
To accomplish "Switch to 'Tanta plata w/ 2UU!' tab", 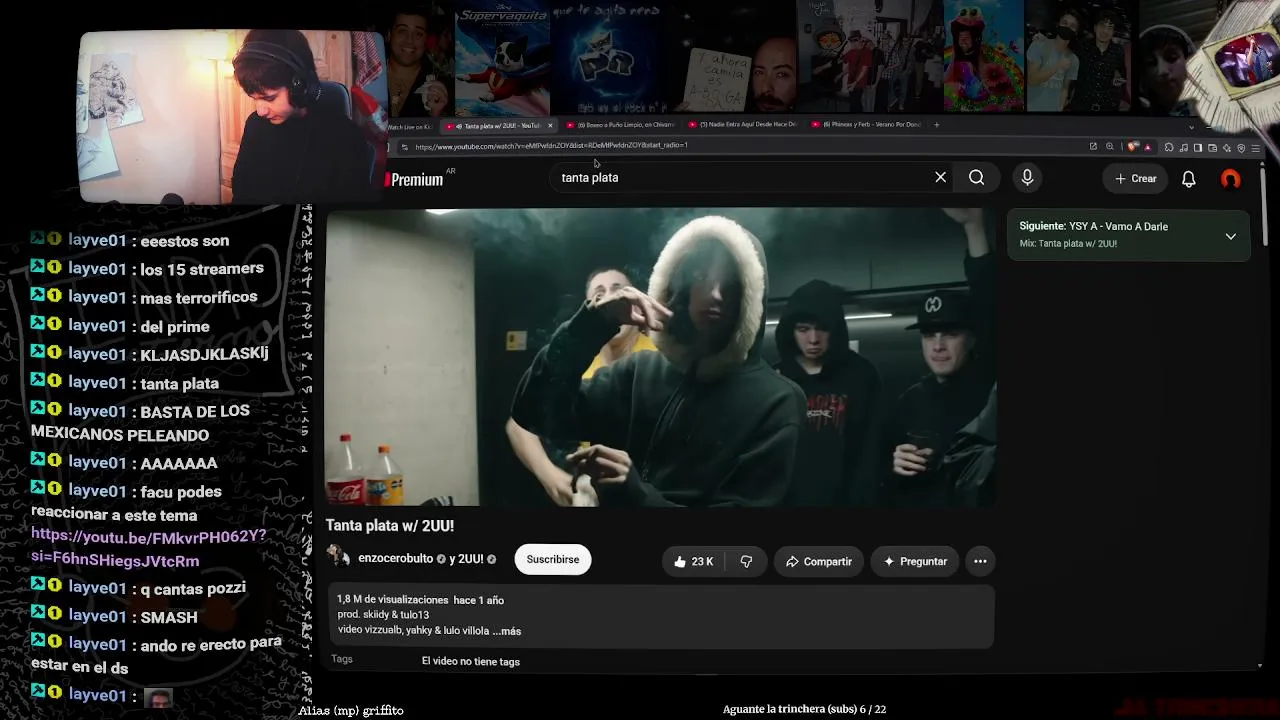I will pos(498,125).
